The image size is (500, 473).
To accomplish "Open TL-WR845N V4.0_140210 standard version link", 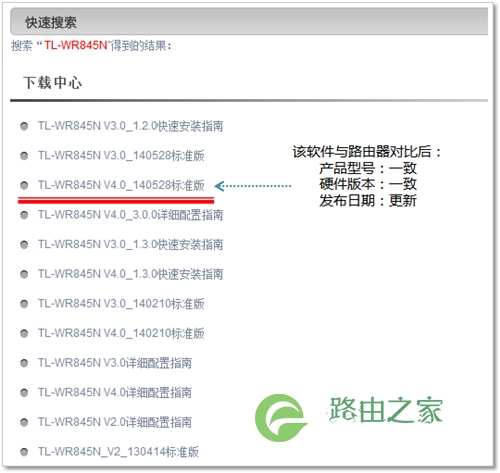I will [x=121, y=333].
